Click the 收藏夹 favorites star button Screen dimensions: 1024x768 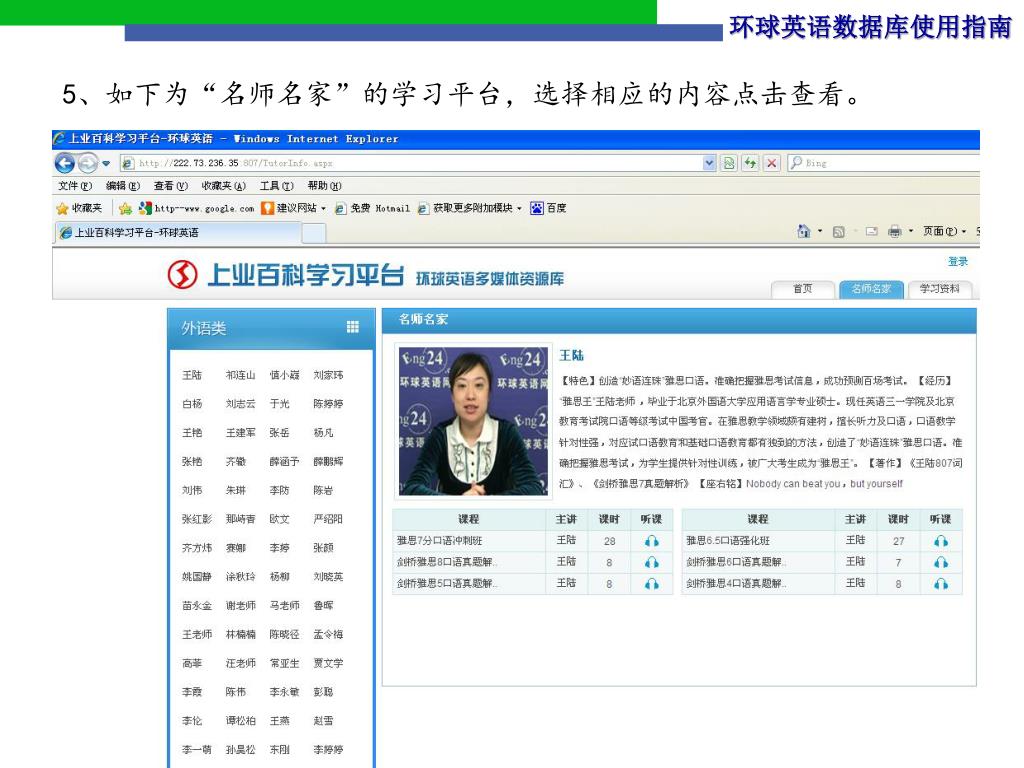click(x=79, y=208)
